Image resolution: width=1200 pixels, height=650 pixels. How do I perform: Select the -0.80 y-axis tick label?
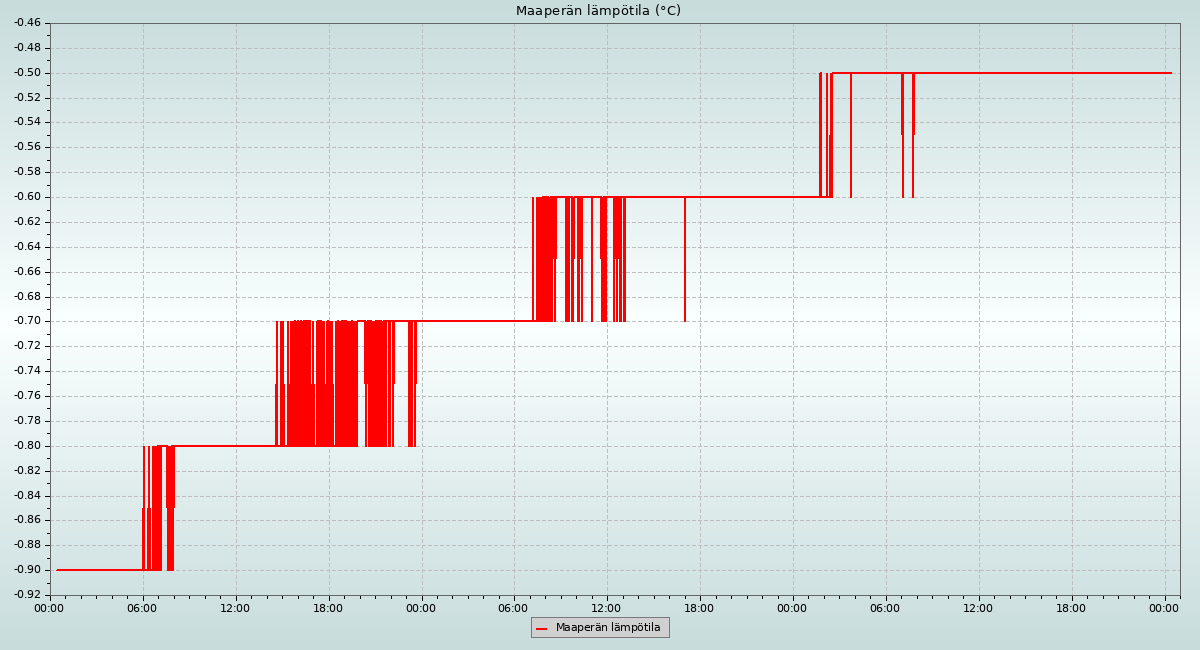27,446
